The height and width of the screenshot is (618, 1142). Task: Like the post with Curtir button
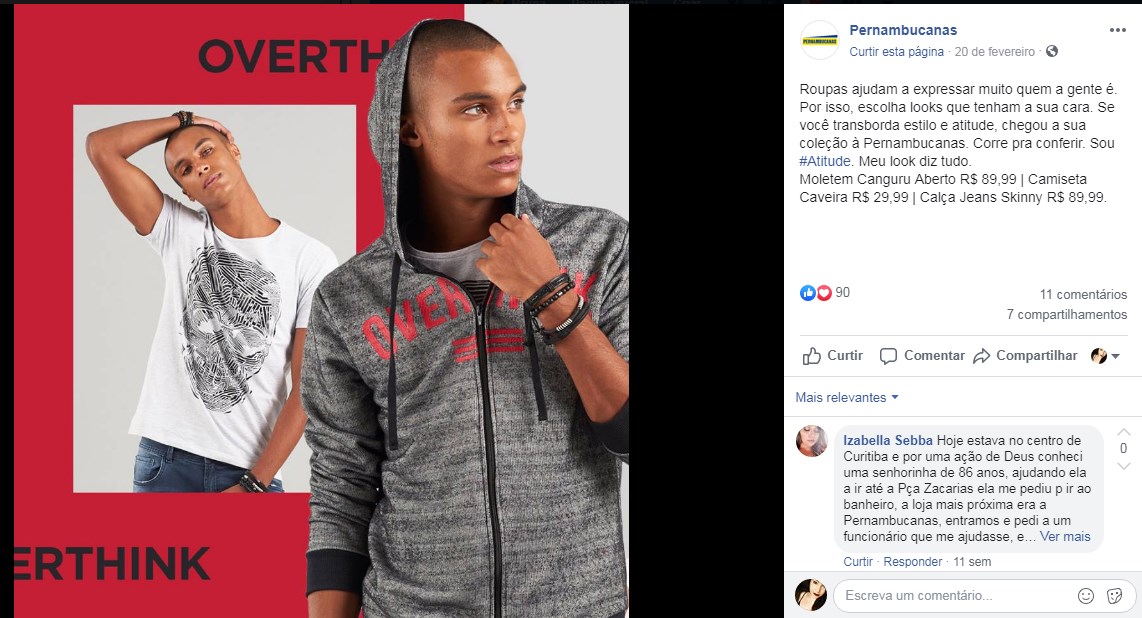point(832,356)
